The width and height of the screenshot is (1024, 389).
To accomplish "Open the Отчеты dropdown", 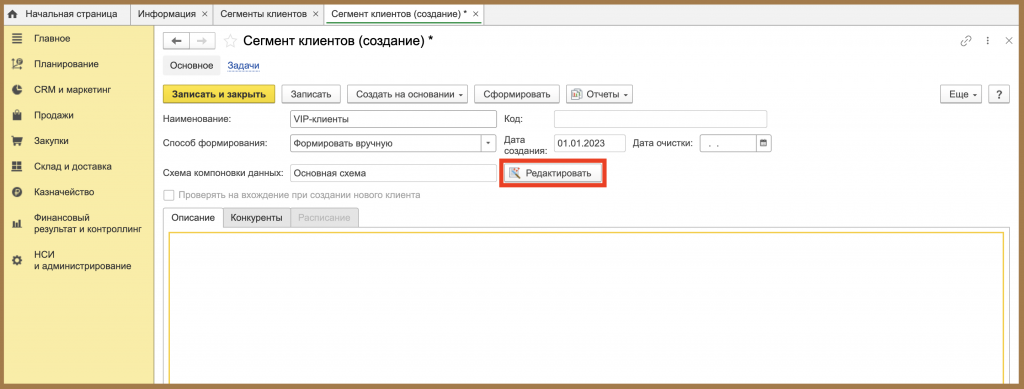I will point(599,94).
